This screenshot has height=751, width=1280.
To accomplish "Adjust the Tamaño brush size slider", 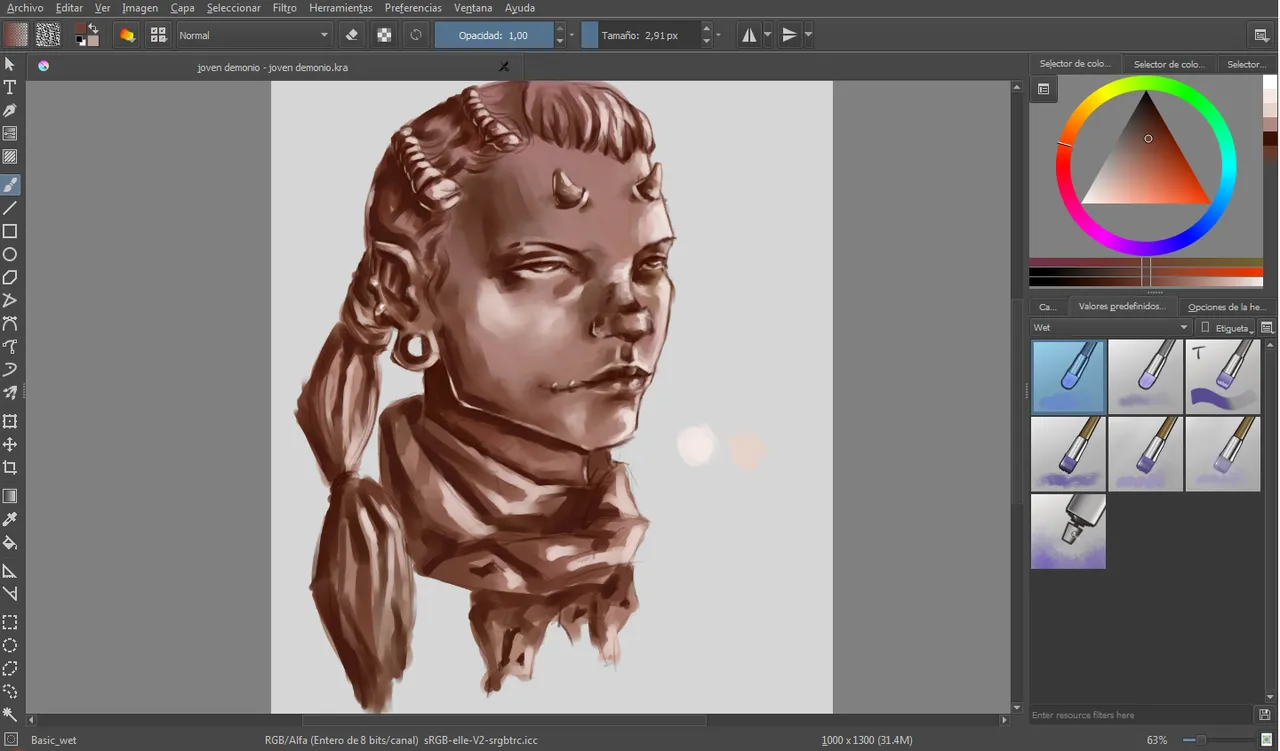I will [x=640, y=35].
